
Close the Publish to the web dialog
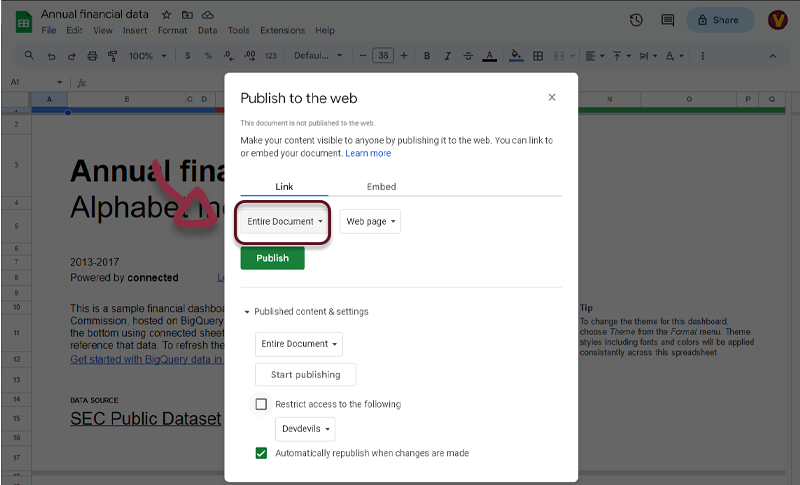tap(551, 97)
